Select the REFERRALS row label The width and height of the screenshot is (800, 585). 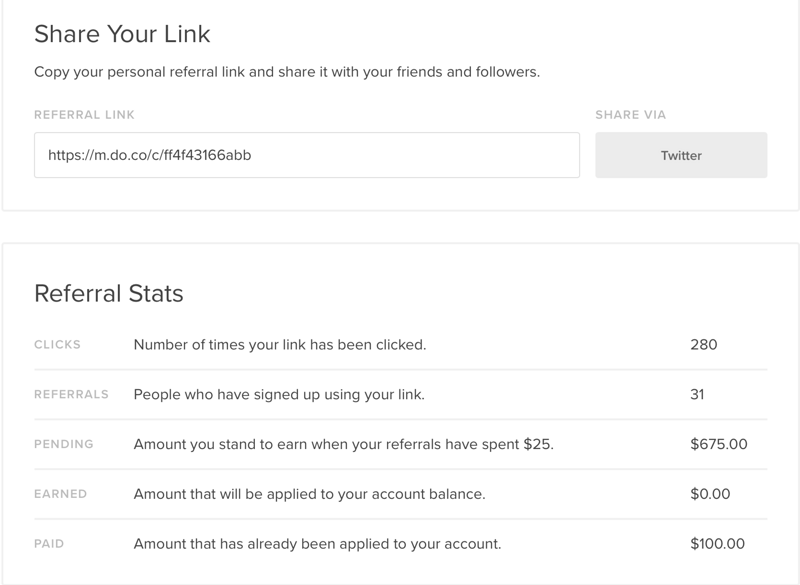click(x=71, y=394)
